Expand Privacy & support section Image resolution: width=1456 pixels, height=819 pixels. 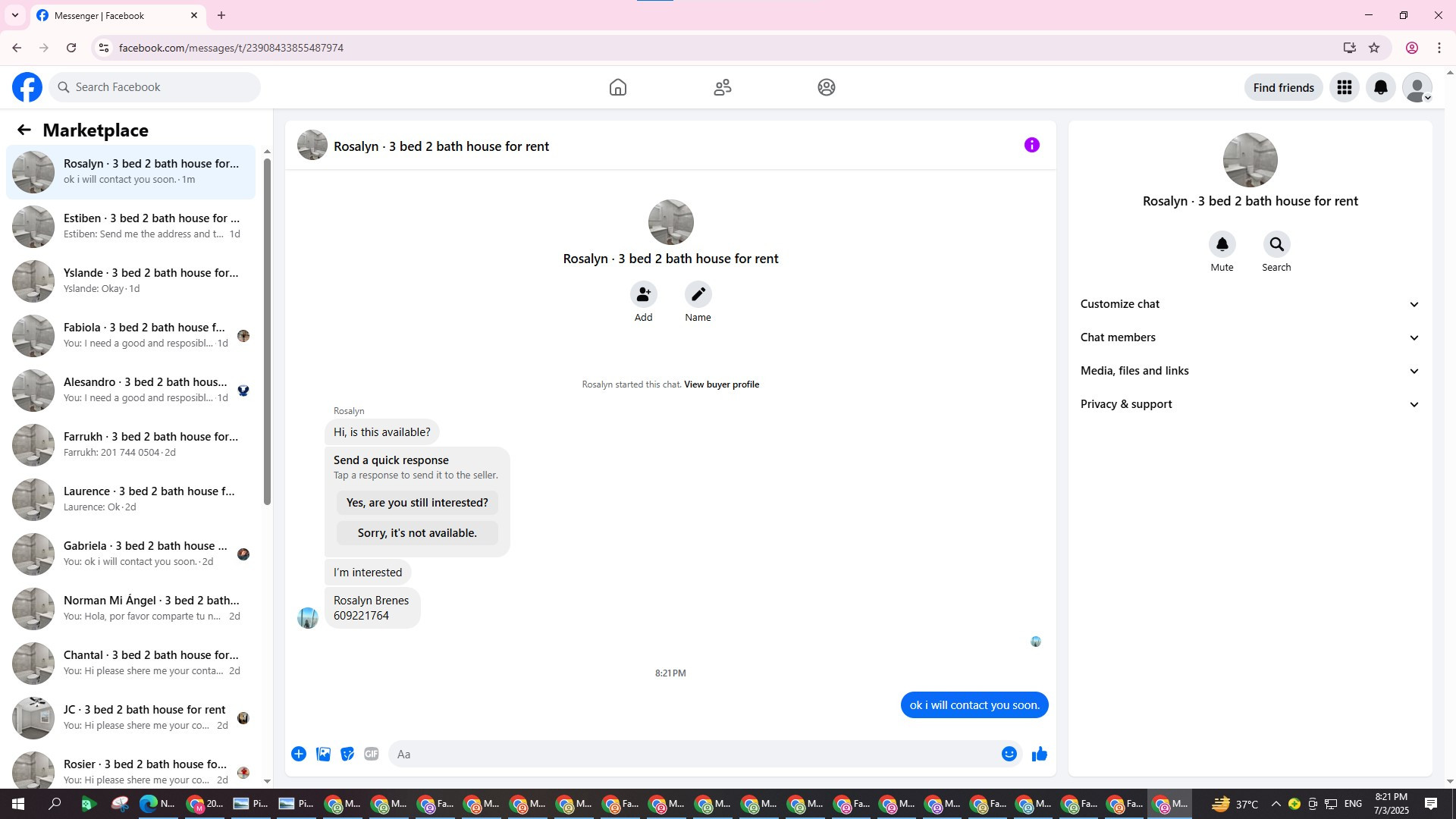[1250, 404]
